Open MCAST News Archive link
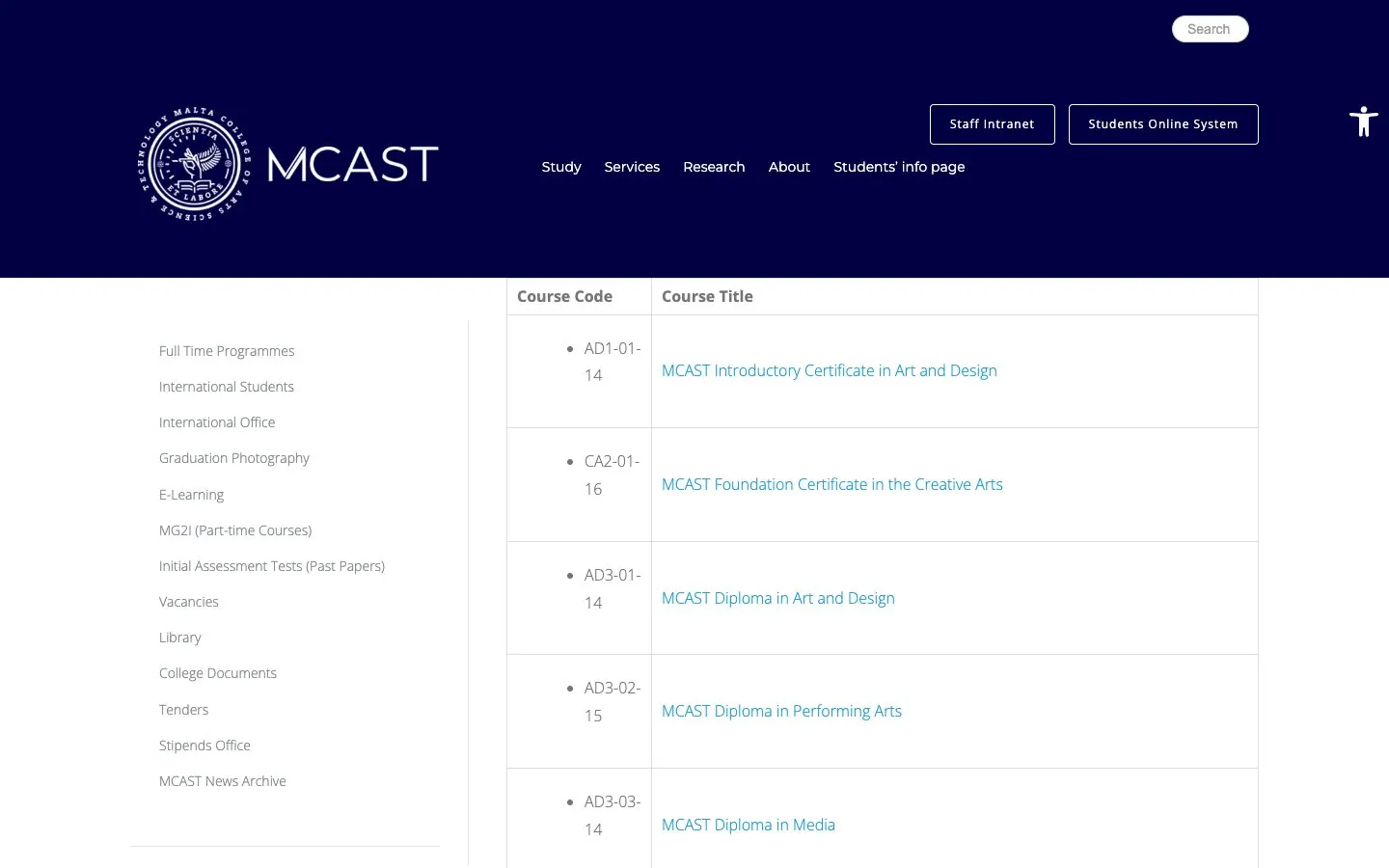The image size is (1389, 868). 223,781
